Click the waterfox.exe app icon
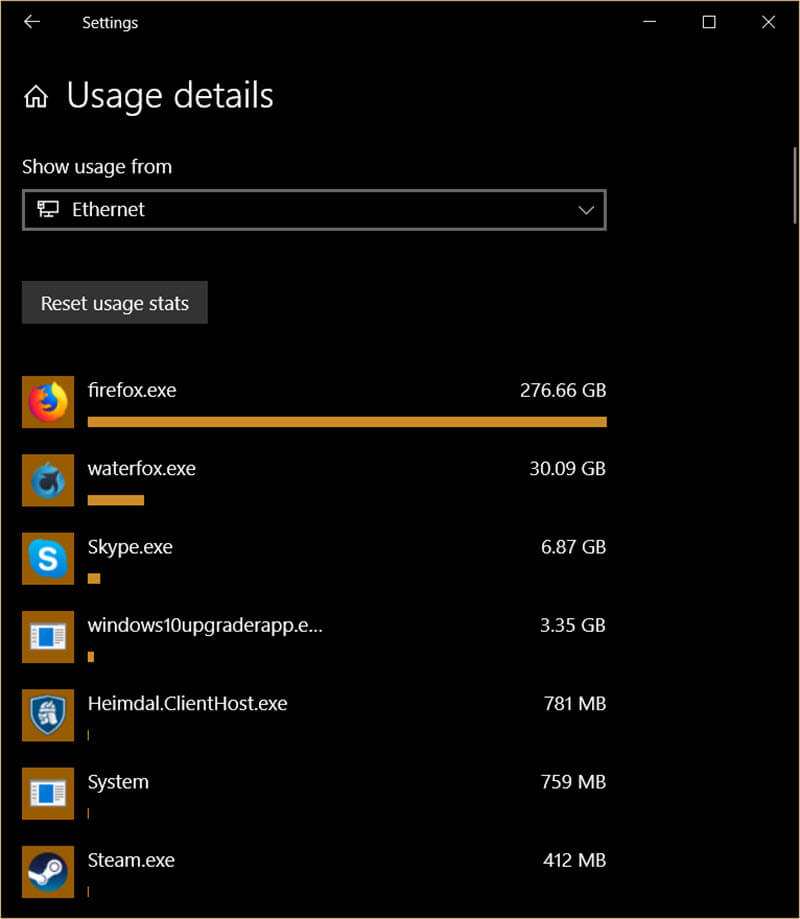Screen dimensions: 800x919 pyautogui.click(x=48, y=480)
